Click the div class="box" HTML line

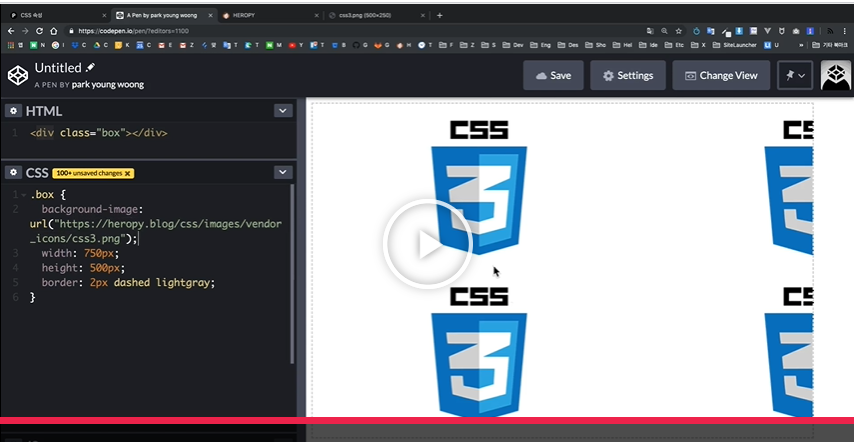tap(99, 133)
